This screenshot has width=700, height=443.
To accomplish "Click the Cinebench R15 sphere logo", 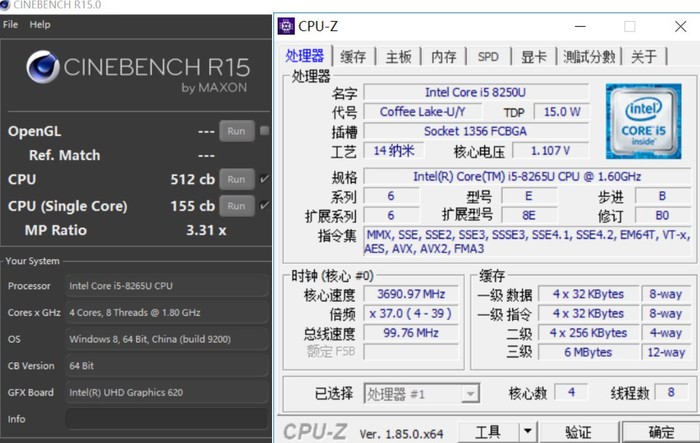I will (x=42, y=67).
